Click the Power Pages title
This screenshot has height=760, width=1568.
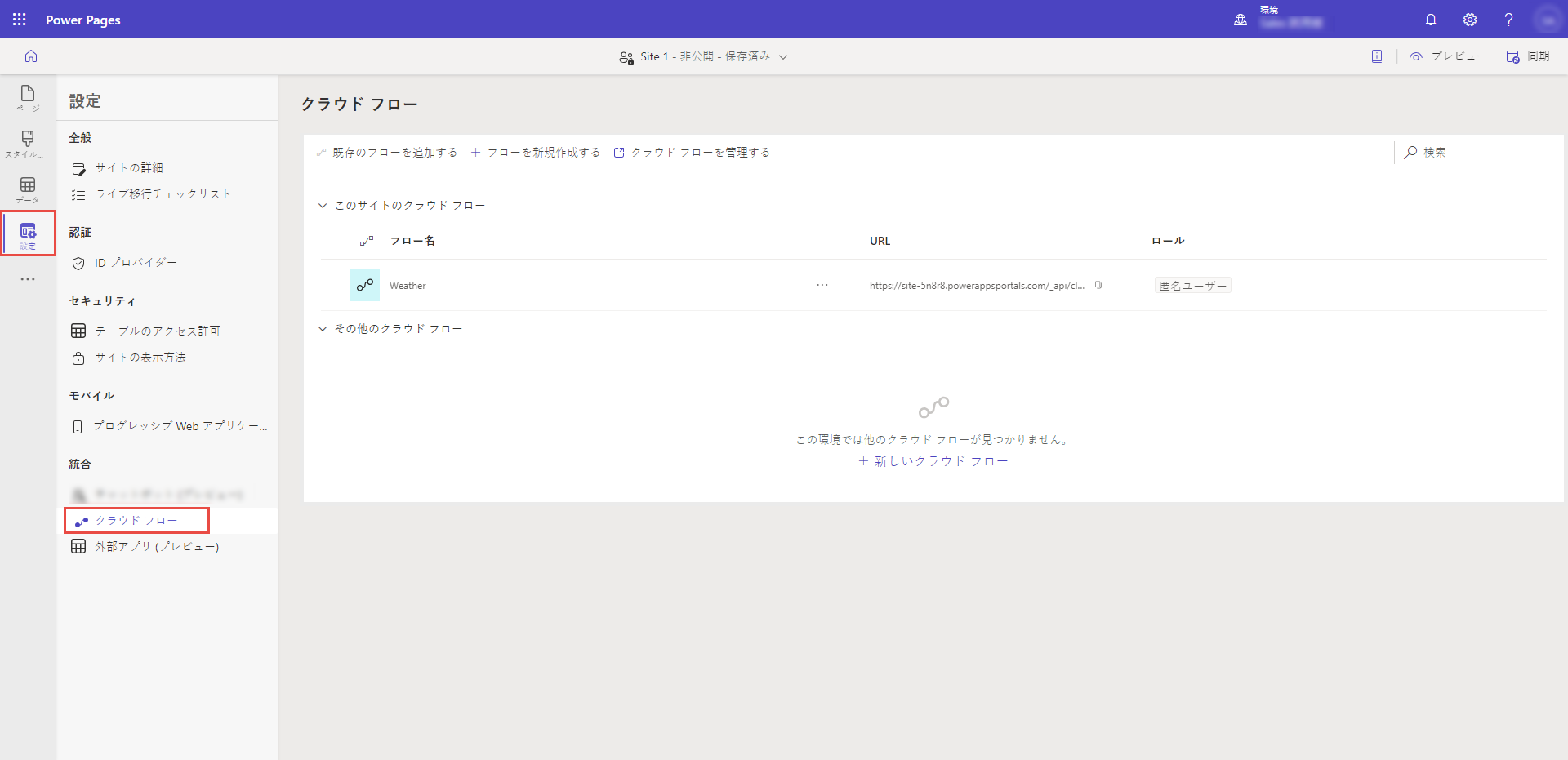pyautogui.click(x=83, y=20)
